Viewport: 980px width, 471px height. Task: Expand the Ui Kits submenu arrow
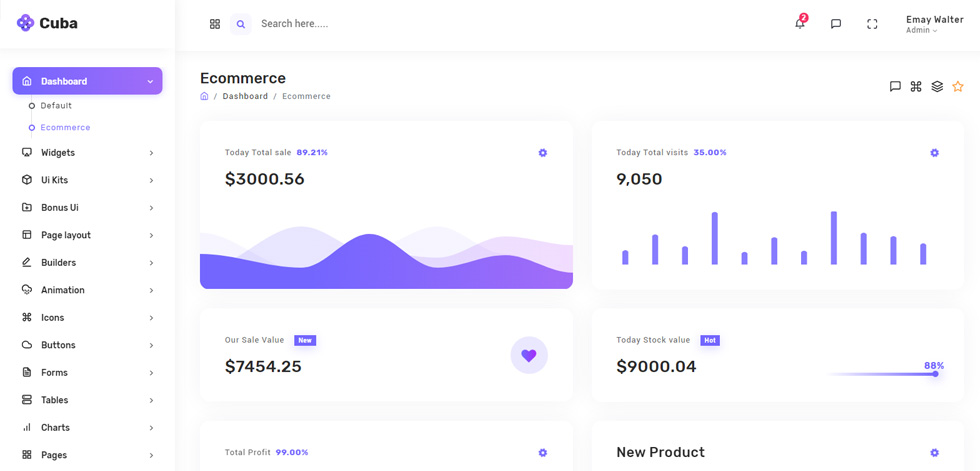(151, 181)
